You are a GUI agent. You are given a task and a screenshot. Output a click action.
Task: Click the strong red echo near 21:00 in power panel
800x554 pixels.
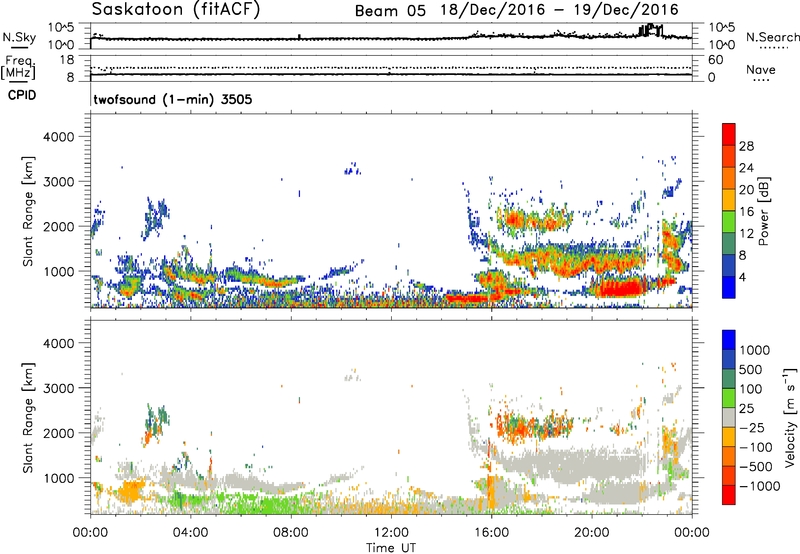tap(619, 288)
